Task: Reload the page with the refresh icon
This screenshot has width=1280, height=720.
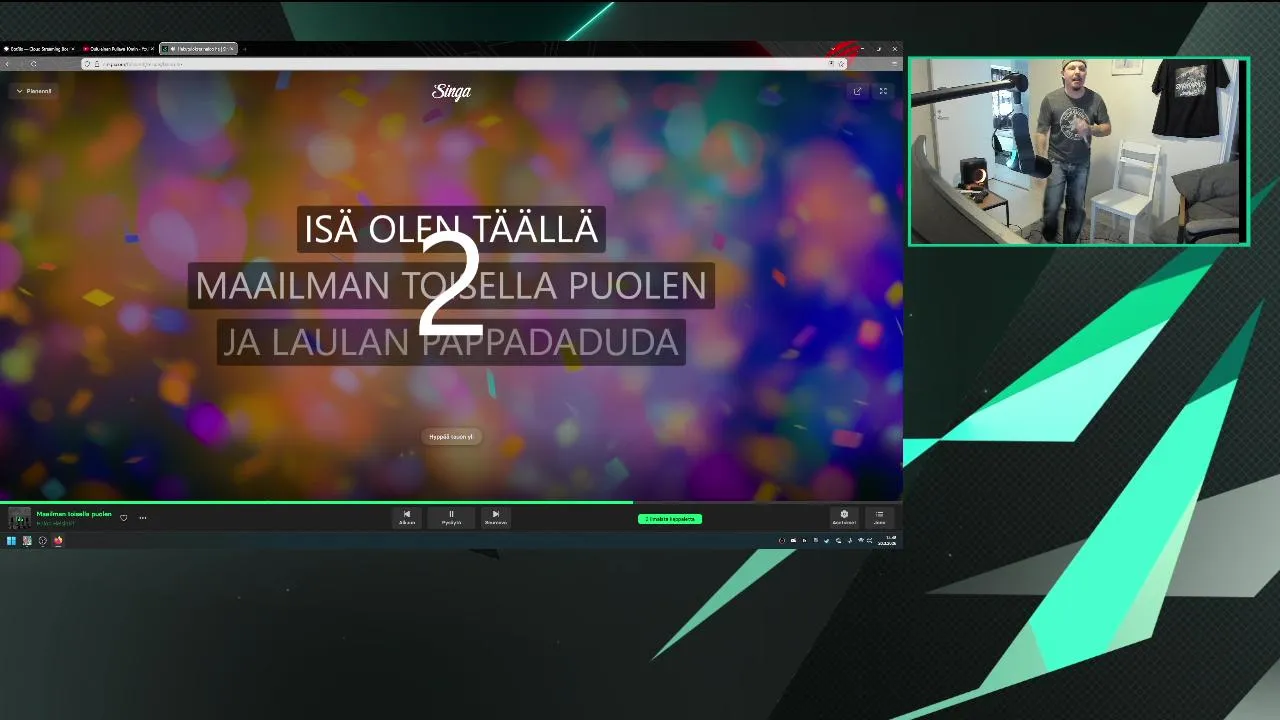Action: (x=33, y=64)
